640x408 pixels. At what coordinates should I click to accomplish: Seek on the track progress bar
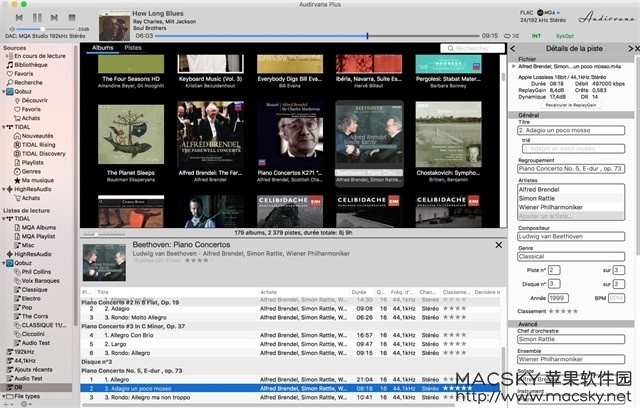[317, 36]
